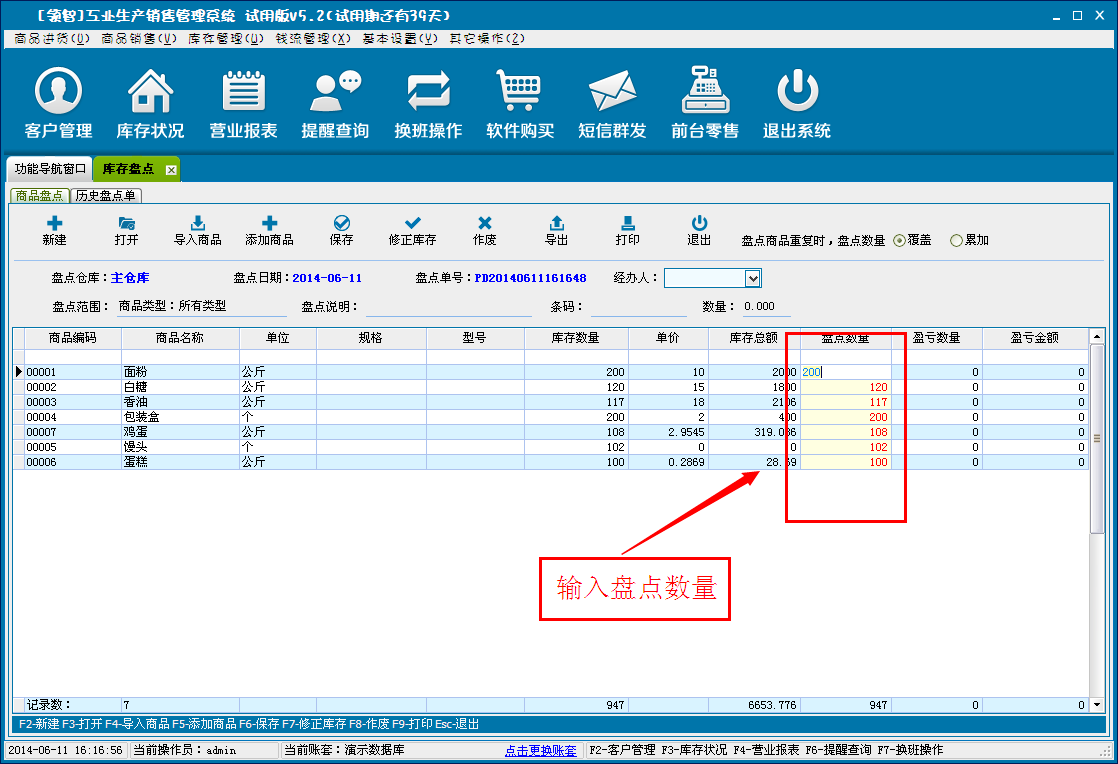
Task: Click 导入商品 import toolbar button
Action: click(197, 230)
